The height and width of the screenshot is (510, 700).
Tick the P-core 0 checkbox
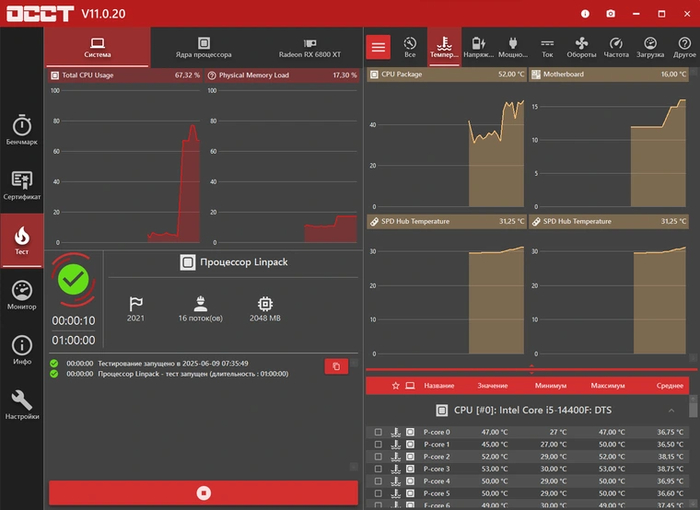(x=378, y=432)
